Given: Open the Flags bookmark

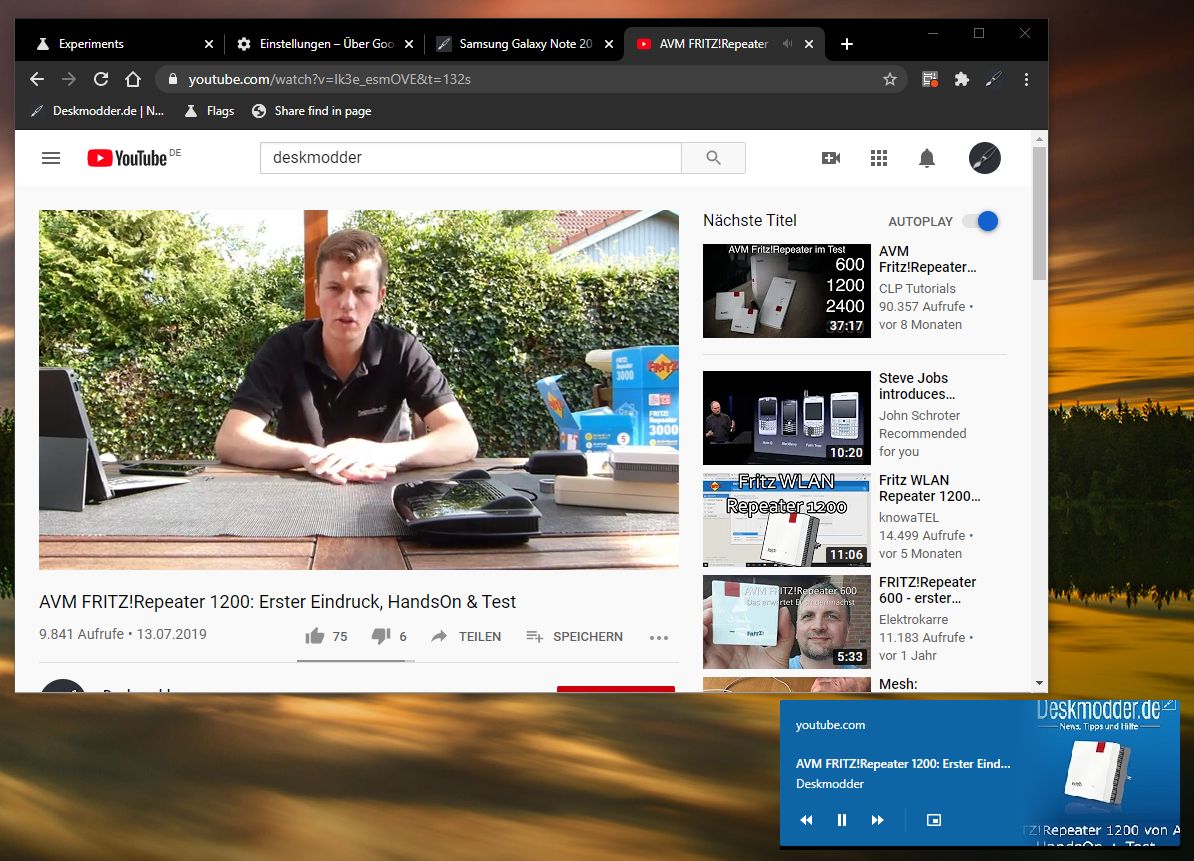Looking at the screenshot, I should (209, 111).
